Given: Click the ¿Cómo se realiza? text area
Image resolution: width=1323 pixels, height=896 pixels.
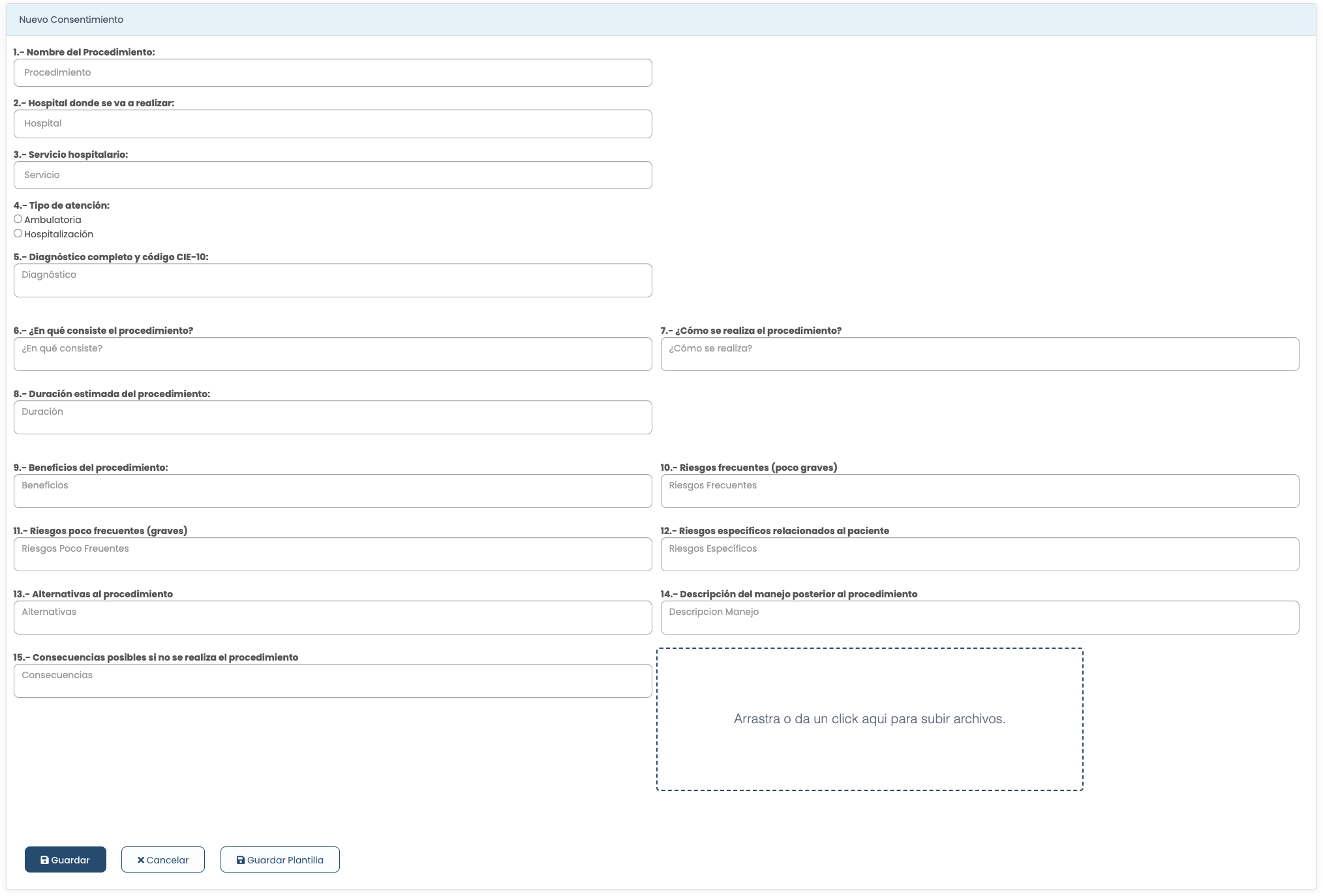Looking at the screenshot, I should click(x=980, y=354).
